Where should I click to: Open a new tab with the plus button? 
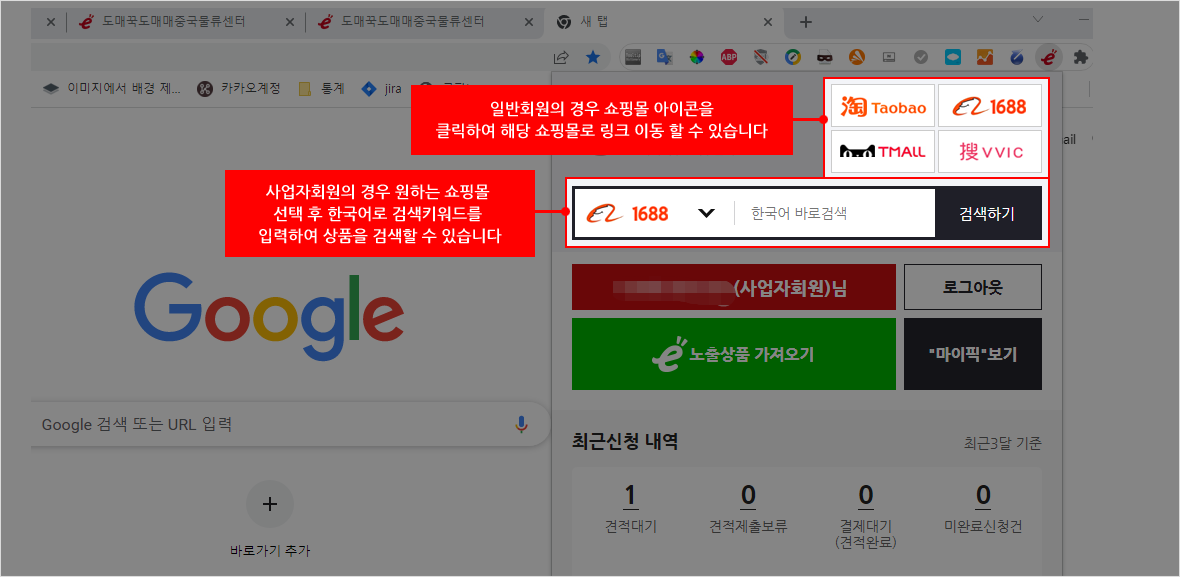click(806, 22)
